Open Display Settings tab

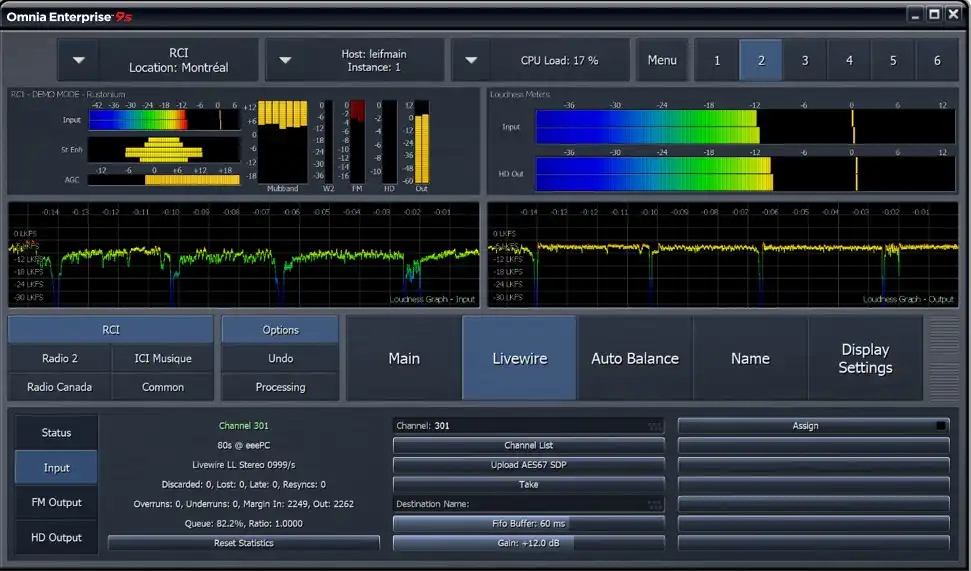865,358
